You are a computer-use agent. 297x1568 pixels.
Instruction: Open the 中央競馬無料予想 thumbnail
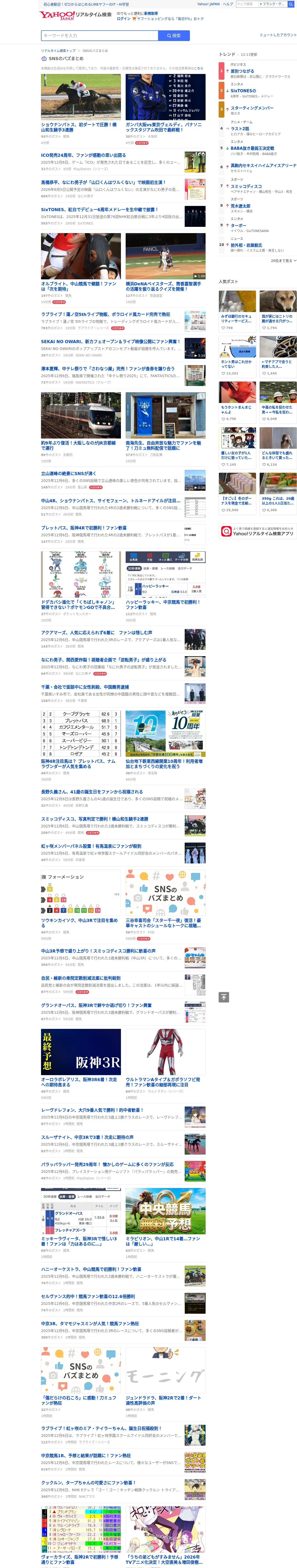tap(166, 1211)
